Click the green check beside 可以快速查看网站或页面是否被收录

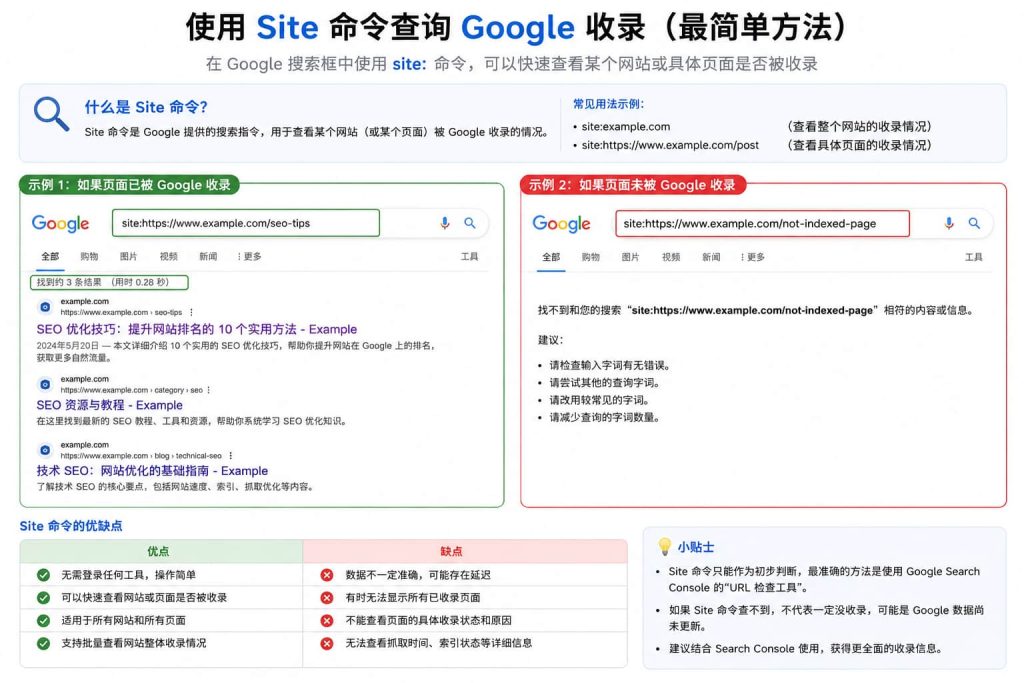click(x=44, y=597)
